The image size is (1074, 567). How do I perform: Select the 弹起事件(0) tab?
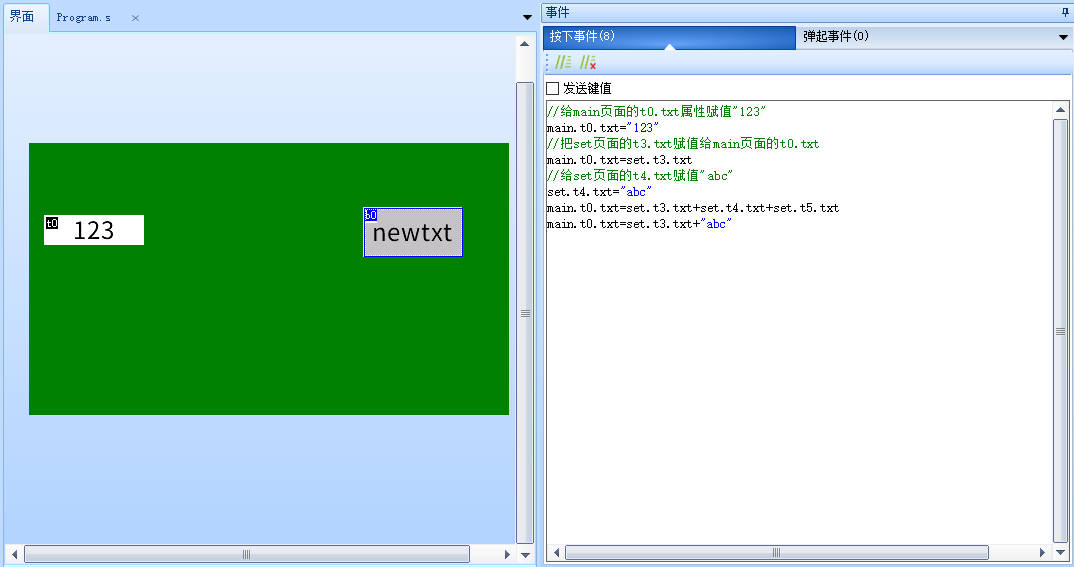(925, 37)
